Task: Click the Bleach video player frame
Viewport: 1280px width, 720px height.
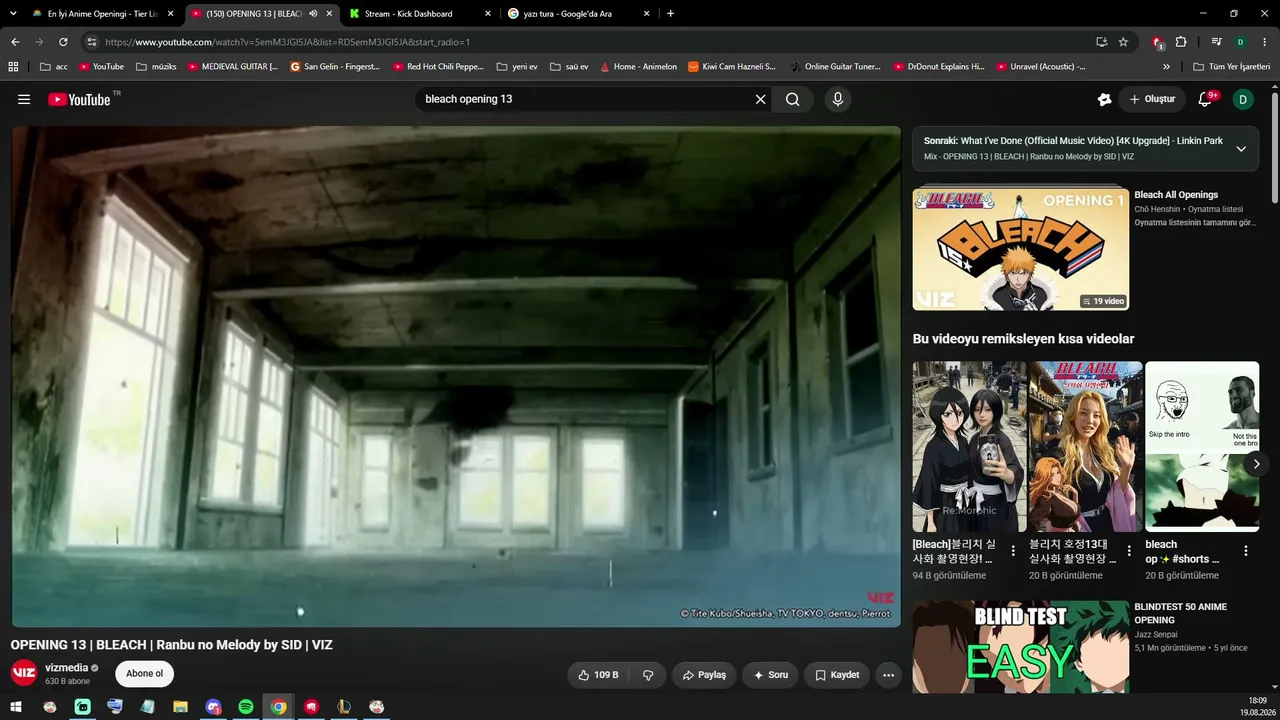Action: point(456,376)
